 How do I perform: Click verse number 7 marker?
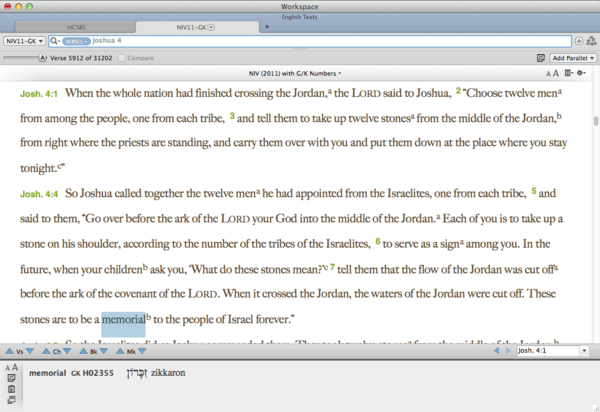coord(333,267)
